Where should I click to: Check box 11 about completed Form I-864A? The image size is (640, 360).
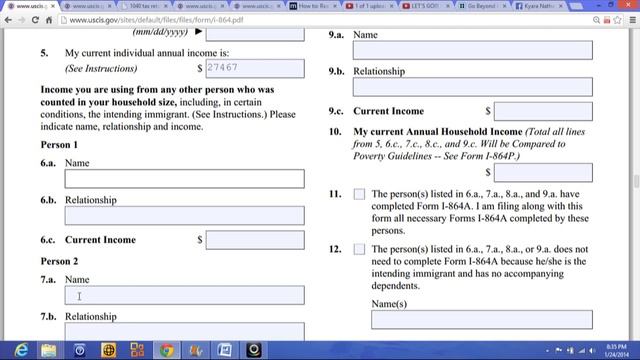click(359, 194)
